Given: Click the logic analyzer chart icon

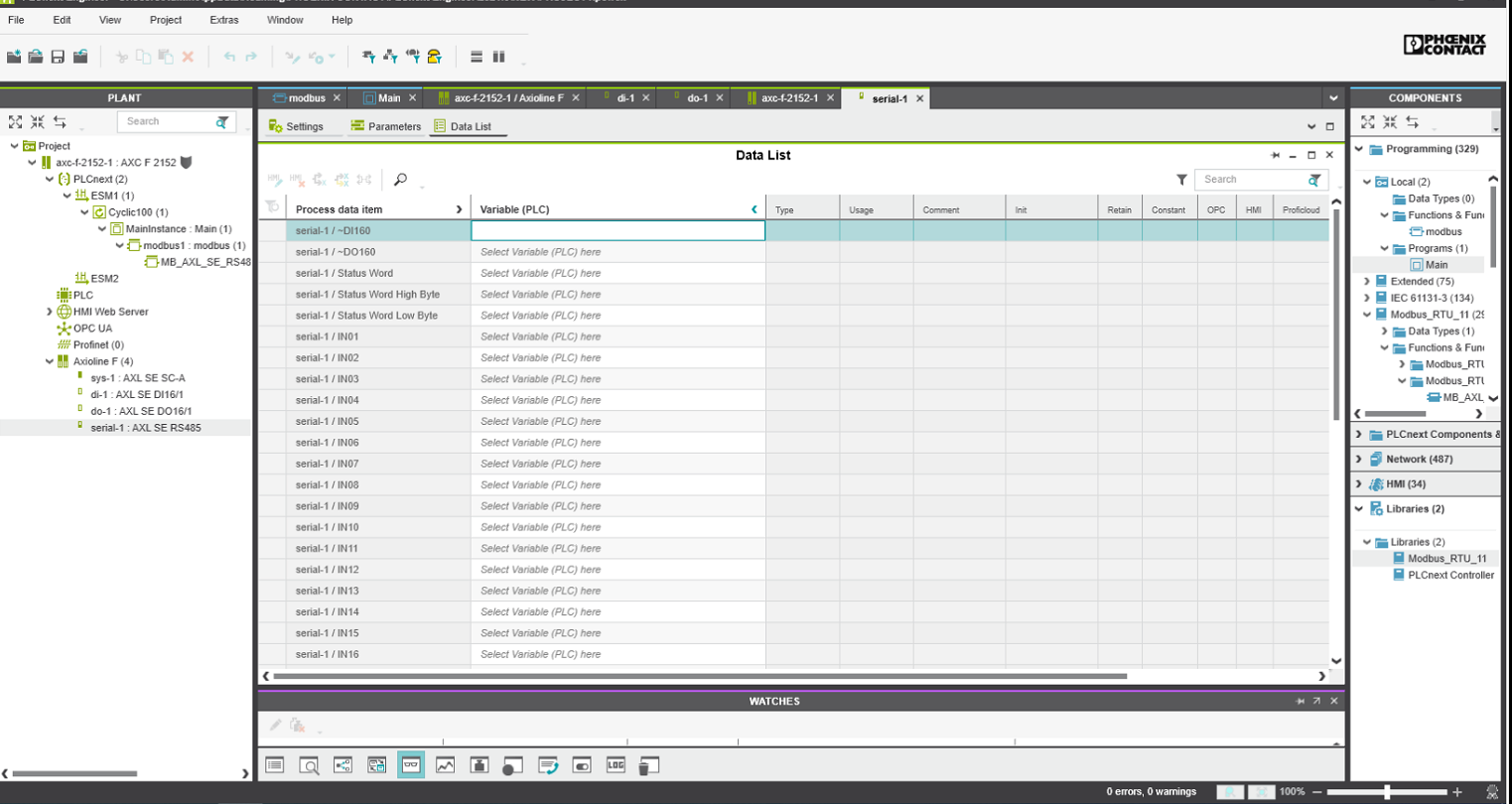Looking at the screenshot, I should tap(445, 764).
